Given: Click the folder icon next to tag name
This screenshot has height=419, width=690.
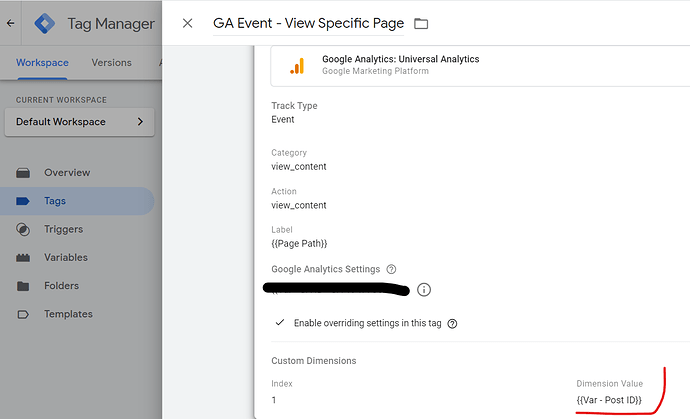Looking at the screenshot, I should (420, 23).
